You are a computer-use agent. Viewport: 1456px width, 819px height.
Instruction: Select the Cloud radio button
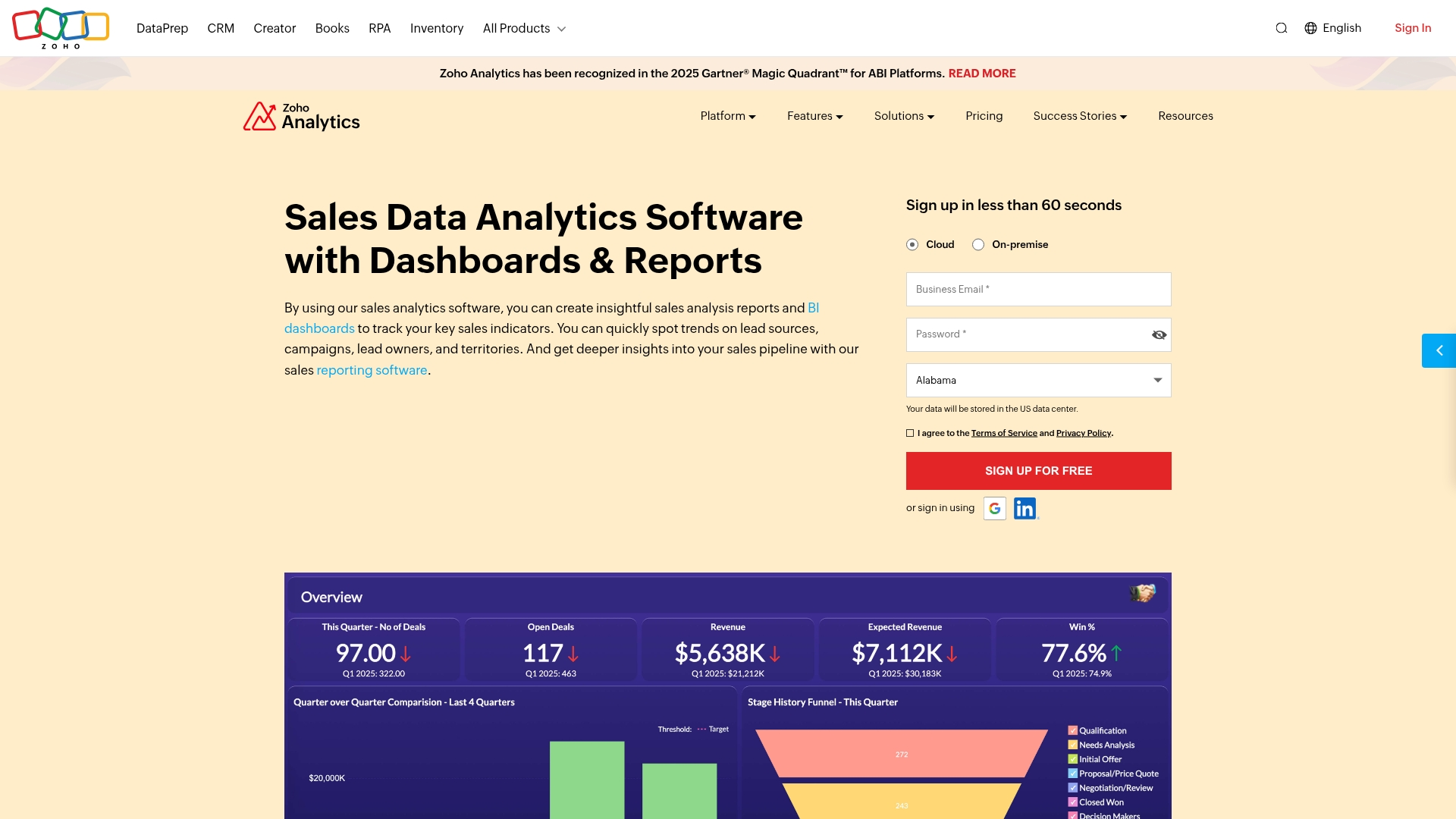click(912, 244)
